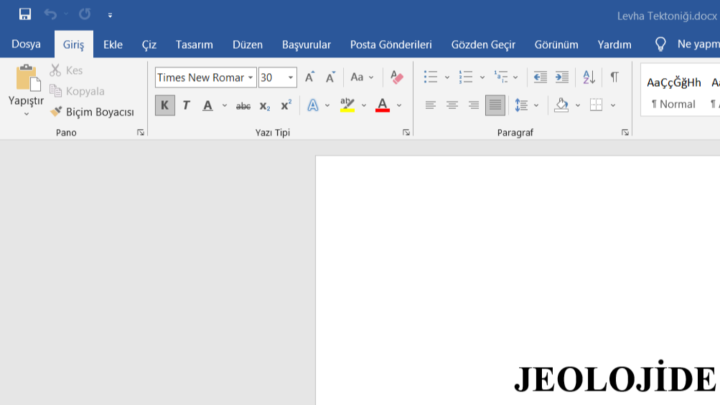720x405 pixels.
Task: Open the Düzen tab
Action: click(248, 45)
